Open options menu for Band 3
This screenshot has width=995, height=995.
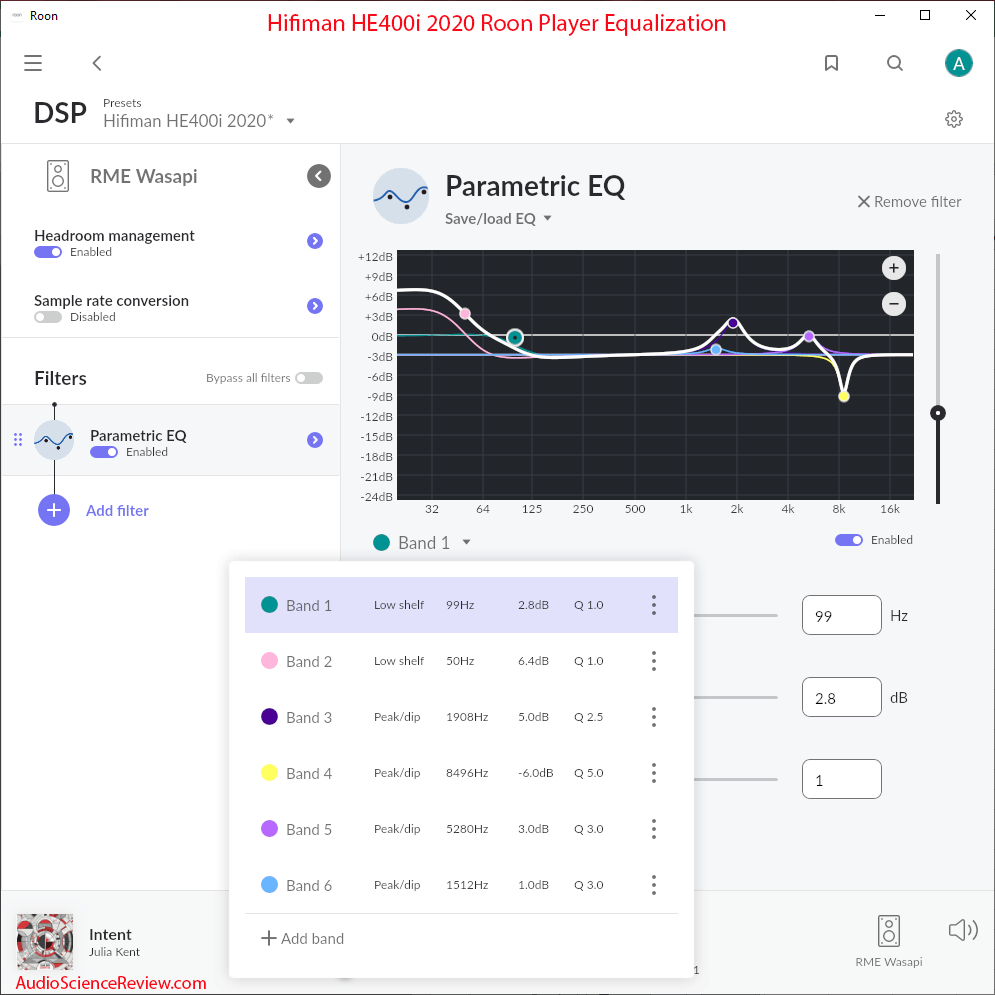pos(654,717)
